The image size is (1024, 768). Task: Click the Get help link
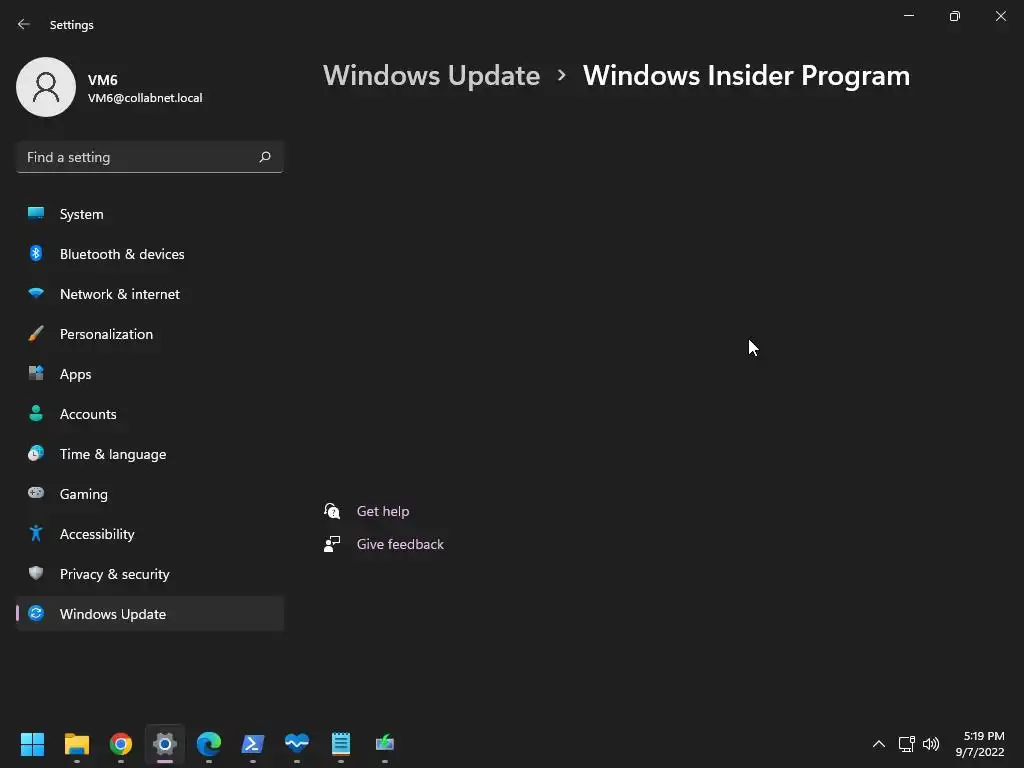[383, 511]
